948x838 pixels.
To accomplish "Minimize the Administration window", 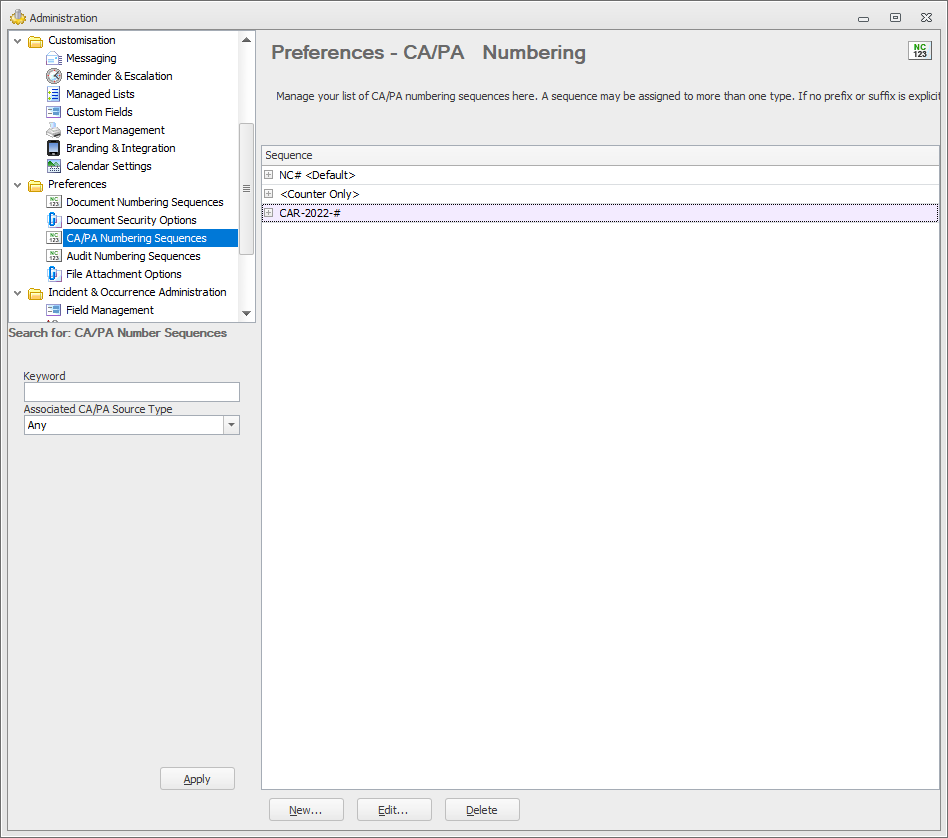I will (x=863, y=19).
